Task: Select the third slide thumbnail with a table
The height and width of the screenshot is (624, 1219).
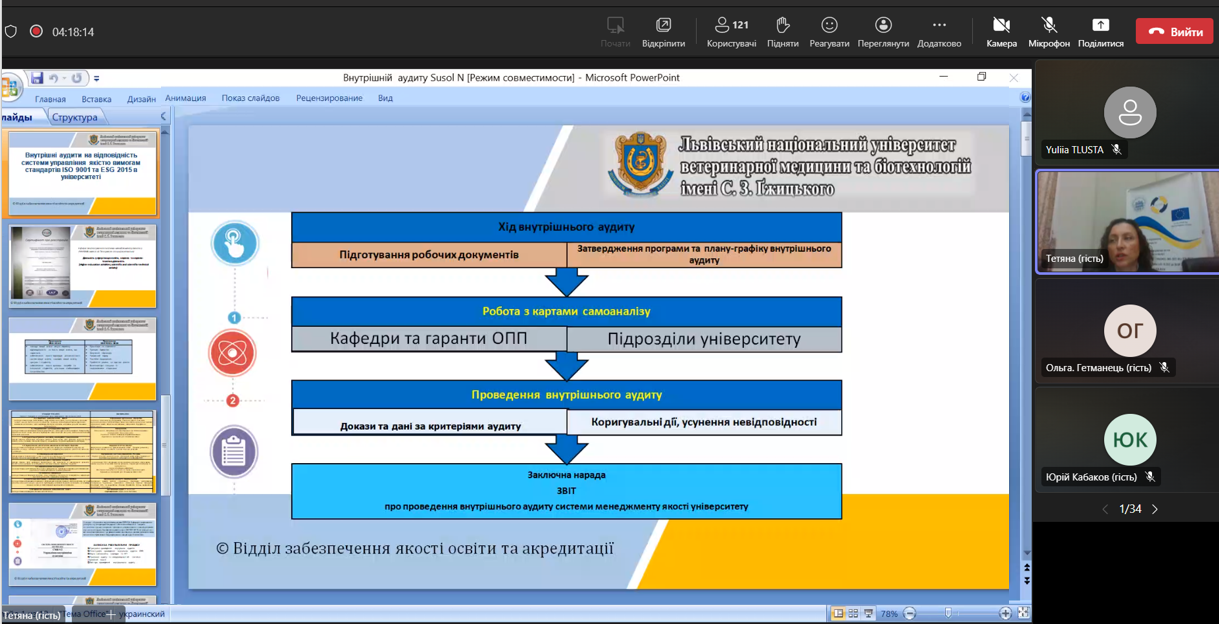Action: pos(83,359)
